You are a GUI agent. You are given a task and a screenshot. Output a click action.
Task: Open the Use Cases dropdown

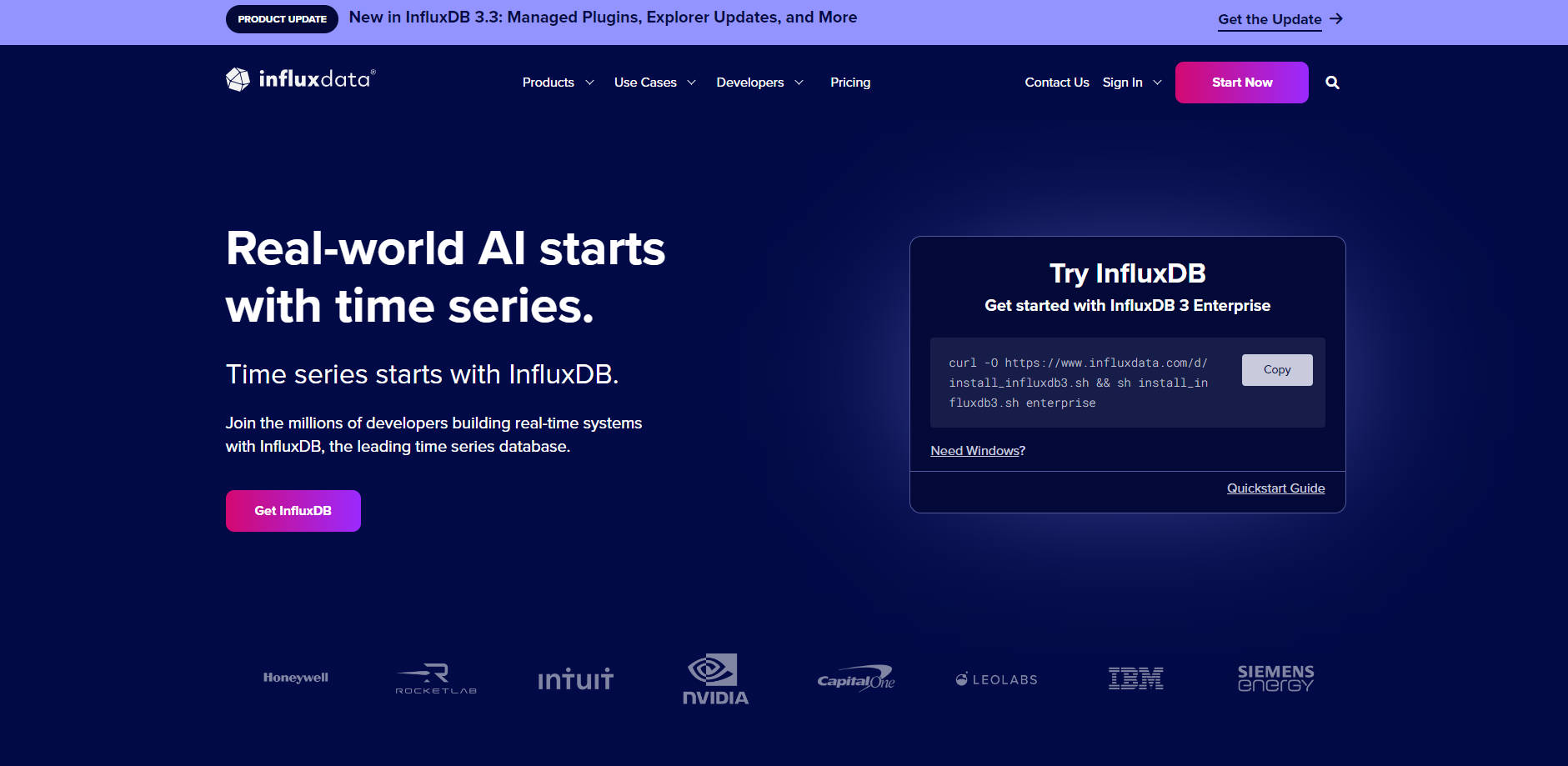(655, 83)
